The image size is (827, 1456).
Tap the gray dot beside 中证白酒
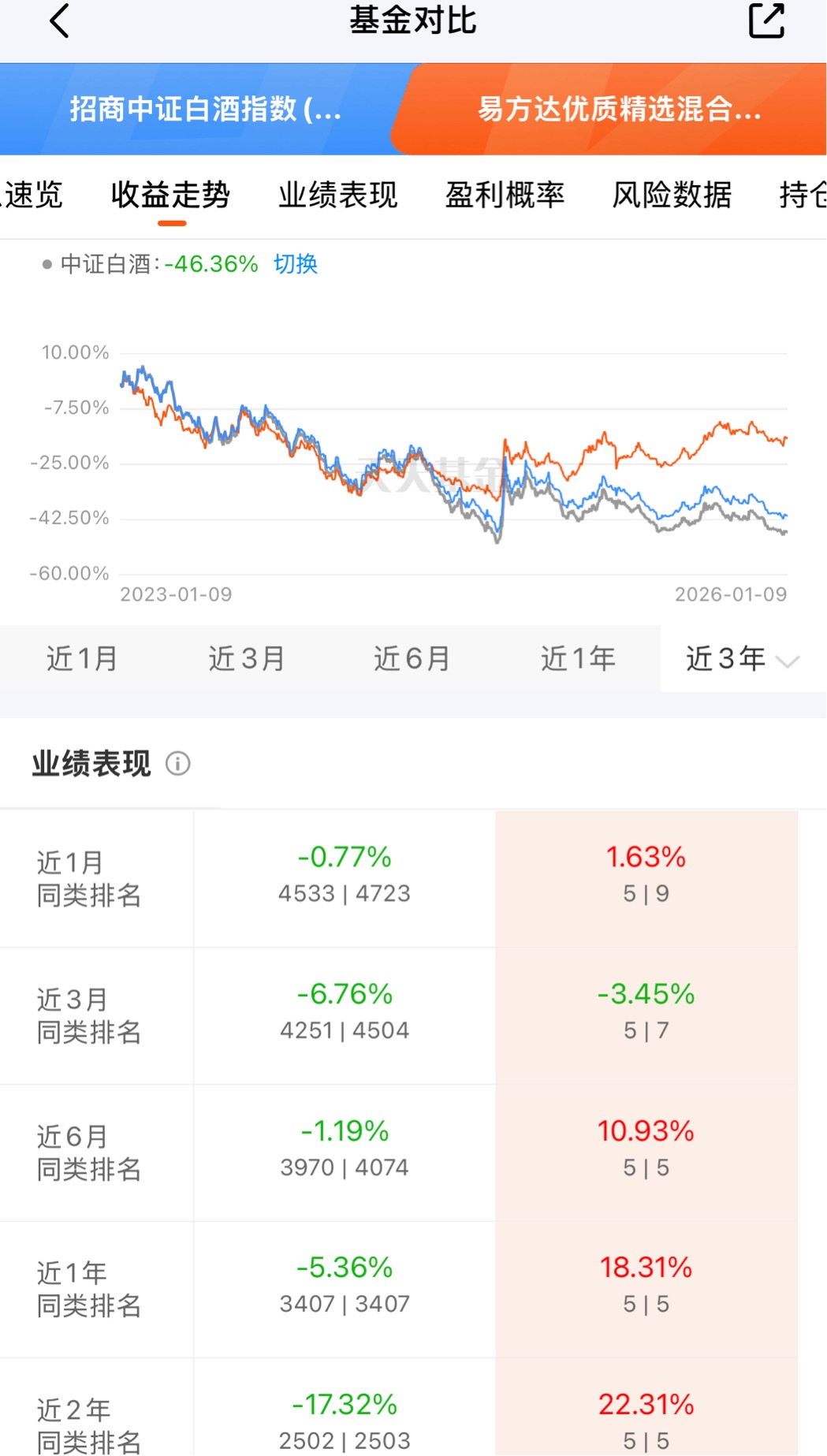coord(47,264)
